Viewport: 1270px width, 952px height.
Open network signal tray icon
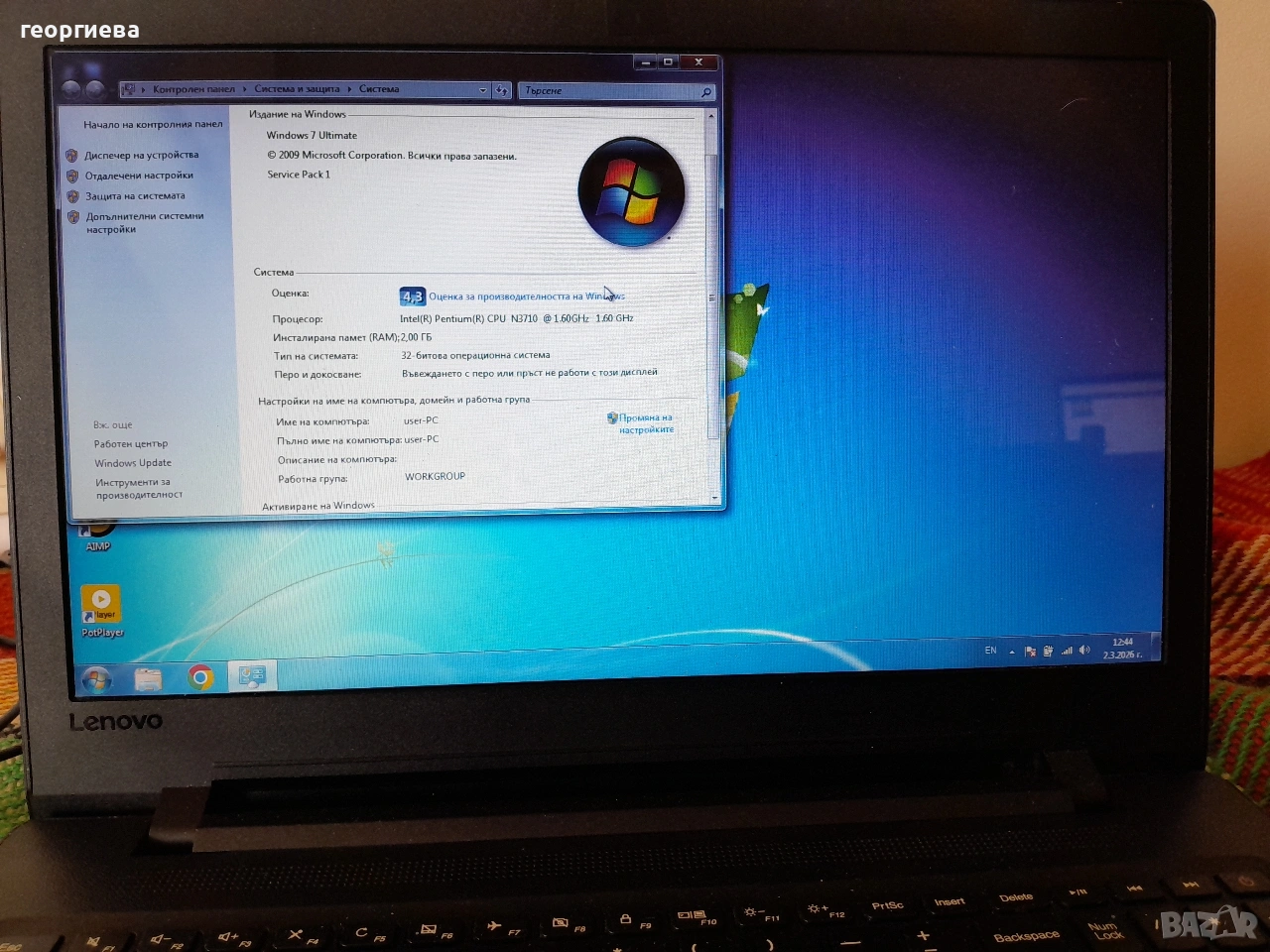[1067, 651]
